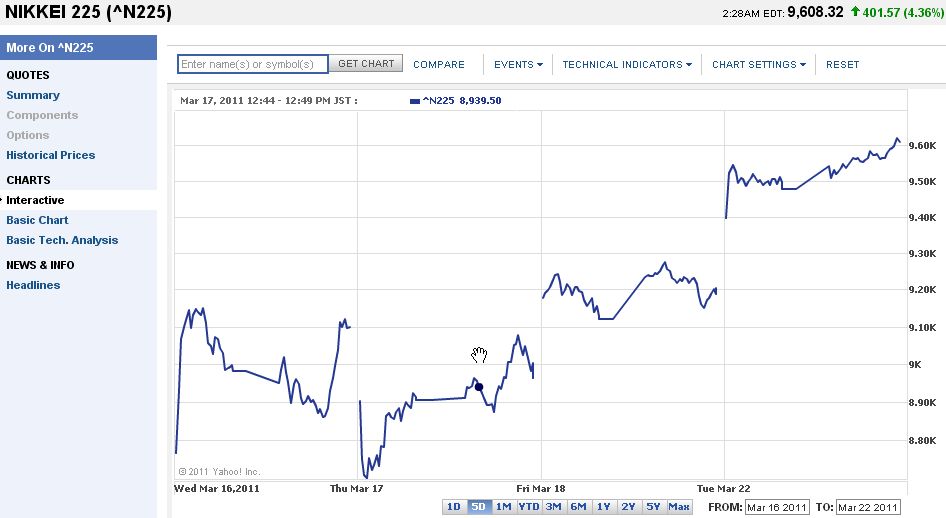Click the Fri Mar 18 axis label
This screenshot has width=946, height=518.
click(541, 488)
